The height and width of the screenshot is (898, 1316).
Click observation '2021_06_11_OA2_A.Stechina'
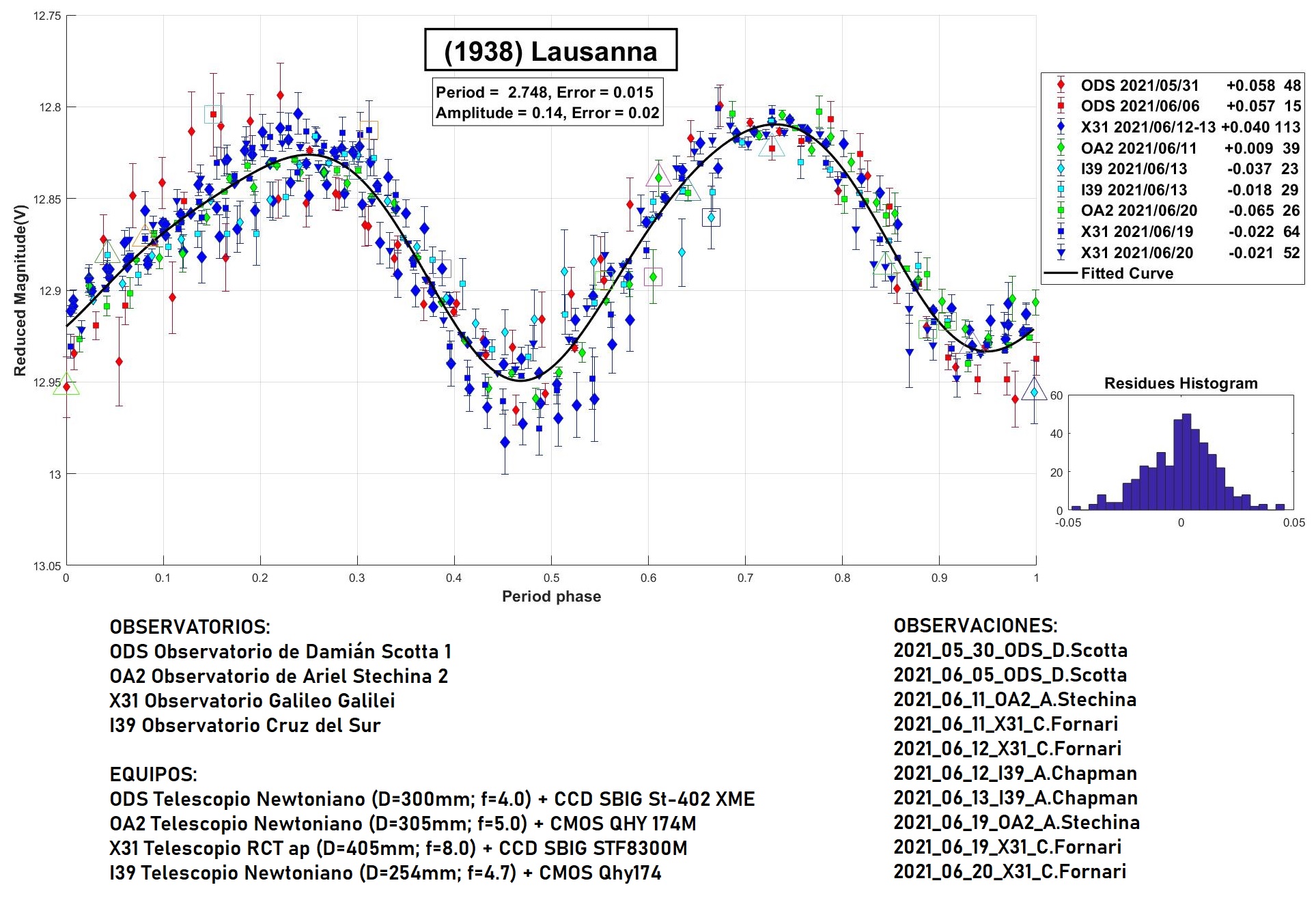coord(1015,699)
